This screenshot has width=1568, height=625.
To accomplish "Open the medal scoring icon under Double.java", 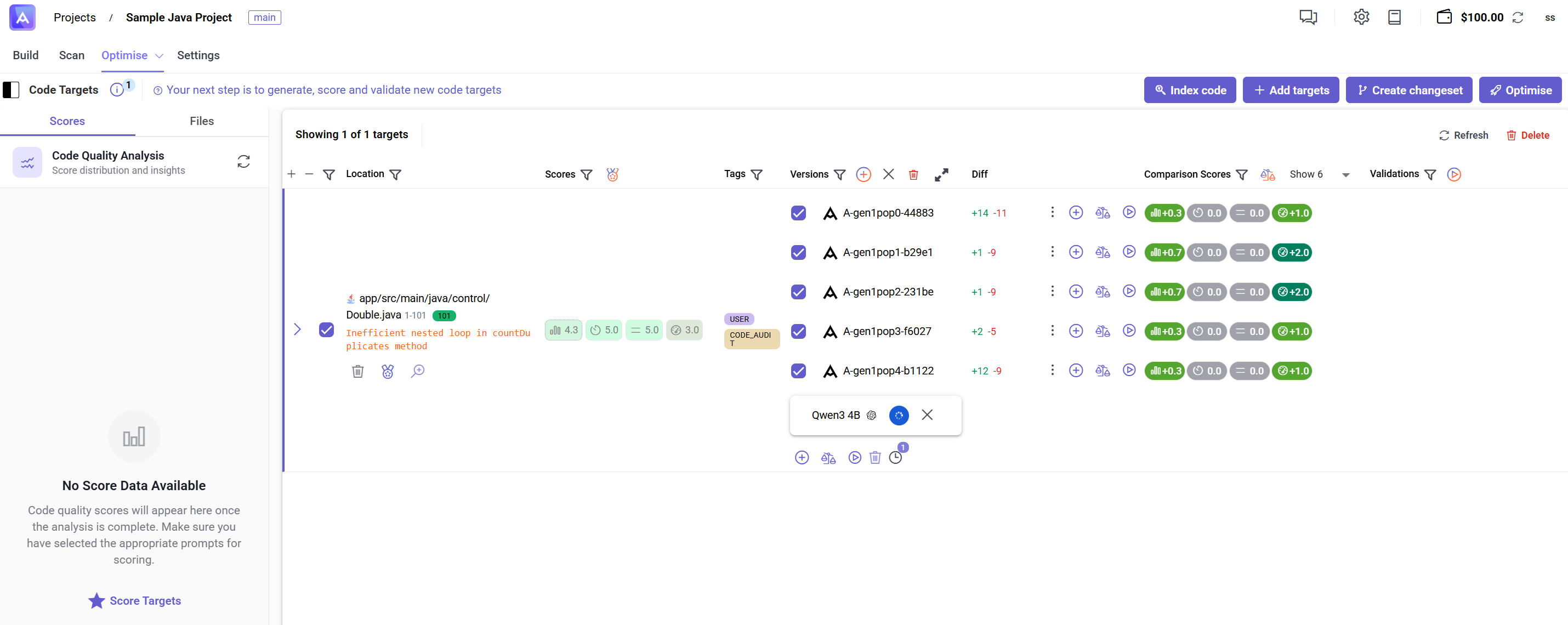I will point(388,371).
